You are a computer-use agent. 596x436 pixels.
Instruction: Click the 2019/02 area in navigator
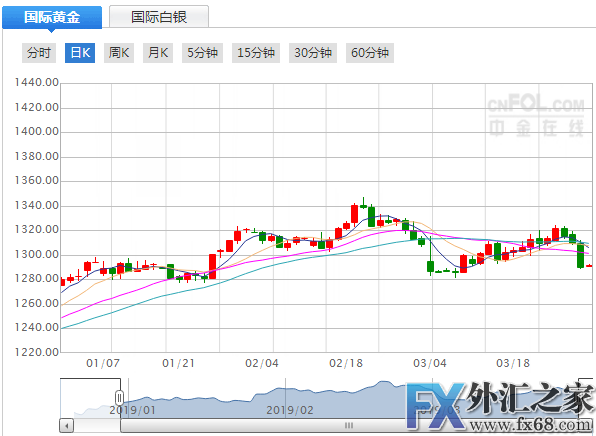(x=290, y=410)
